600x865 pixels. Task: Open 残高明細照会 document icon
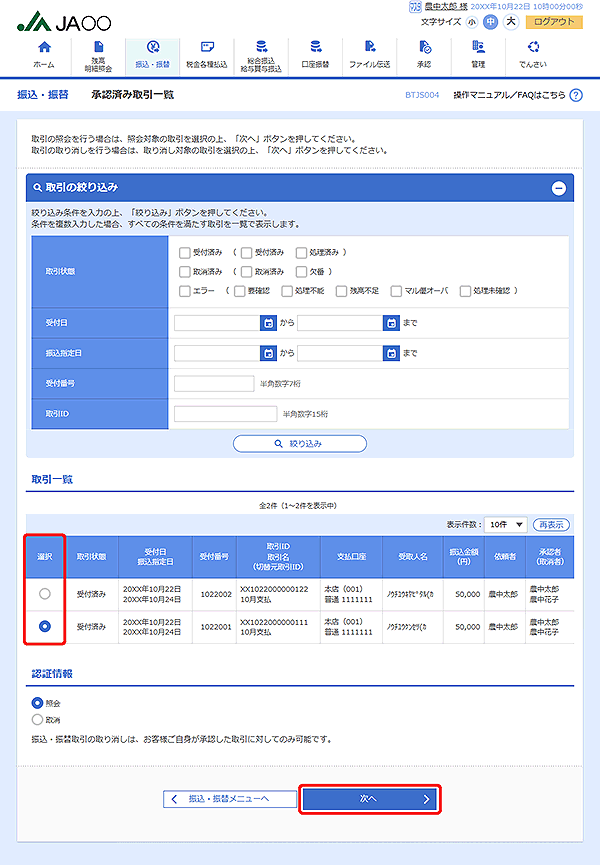point(99,46)
